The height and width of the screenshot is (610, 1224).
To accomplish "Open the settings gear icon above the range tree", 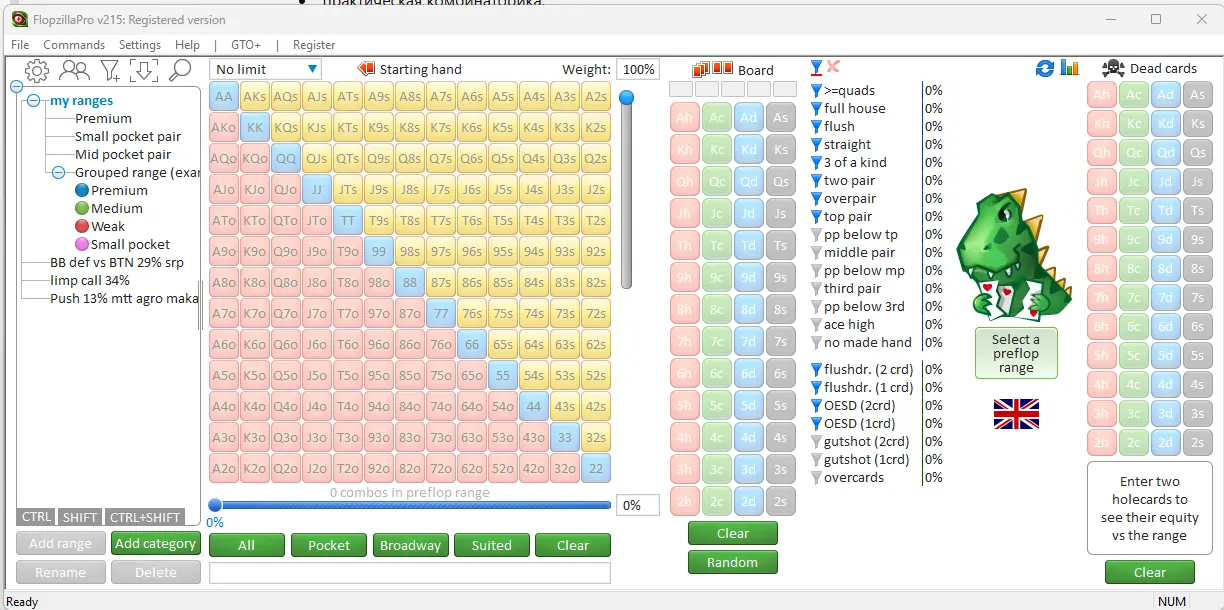I will click(x=37, y=70).
